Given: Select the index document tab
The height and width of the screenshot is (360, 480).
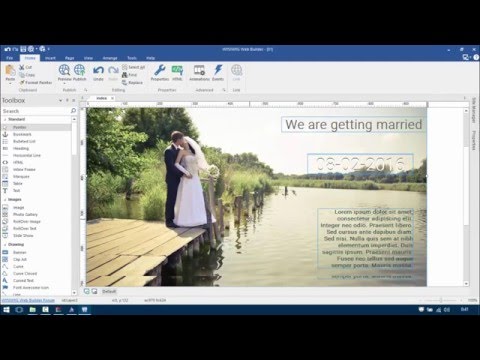Looking at the screenshot, I should [x=102, y=98].
